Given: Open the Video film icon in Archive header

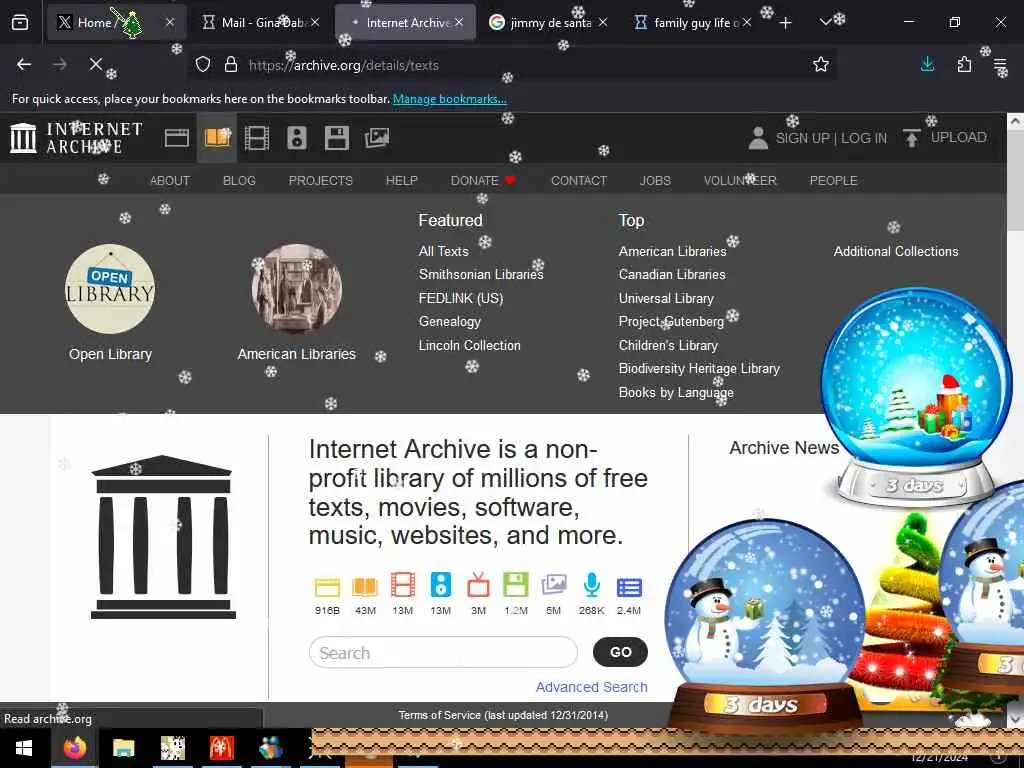Looking at the screenshot, I should point(257,138).
